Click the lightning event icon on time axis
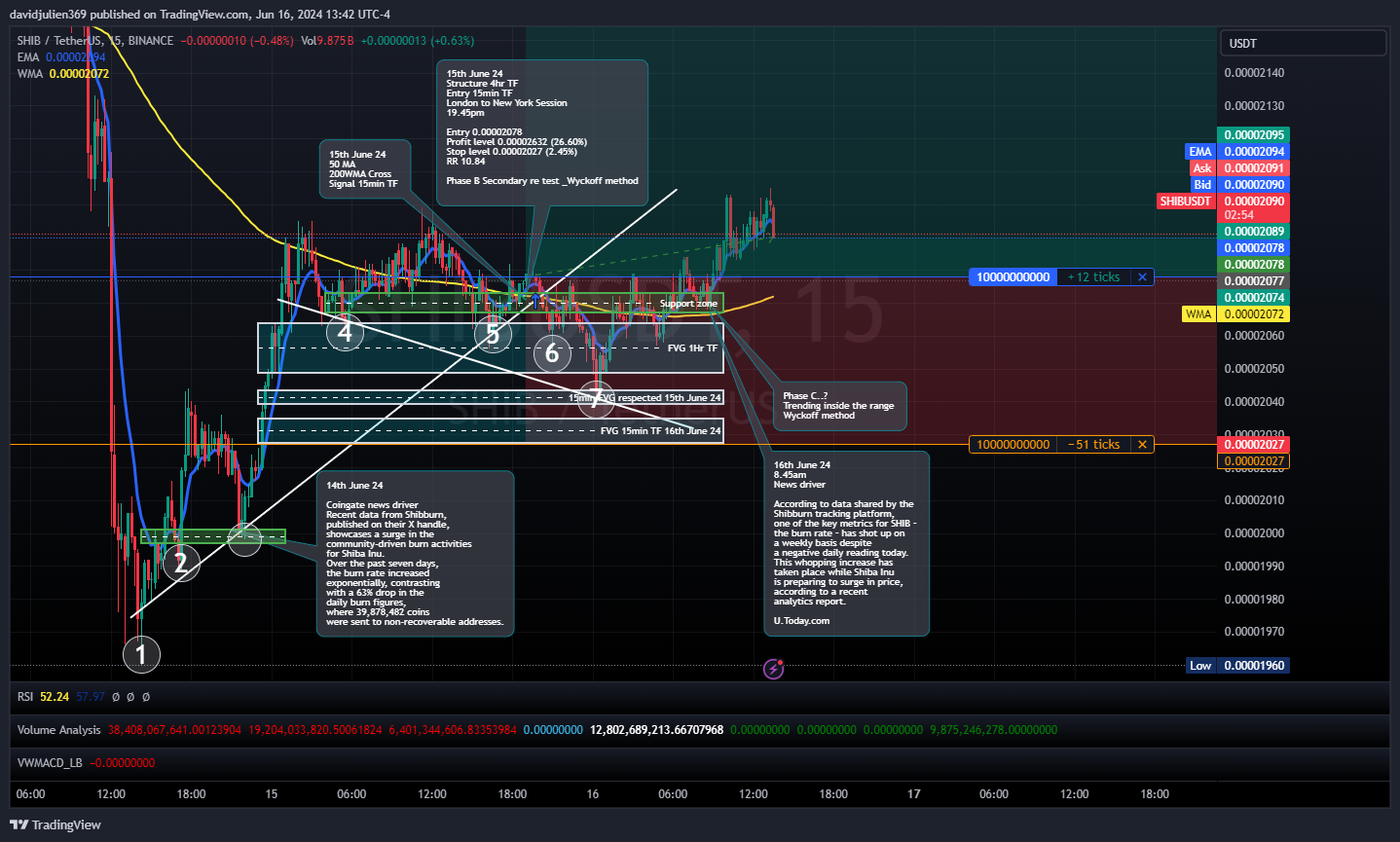The image size is (1400, 842). click(774, 669)
